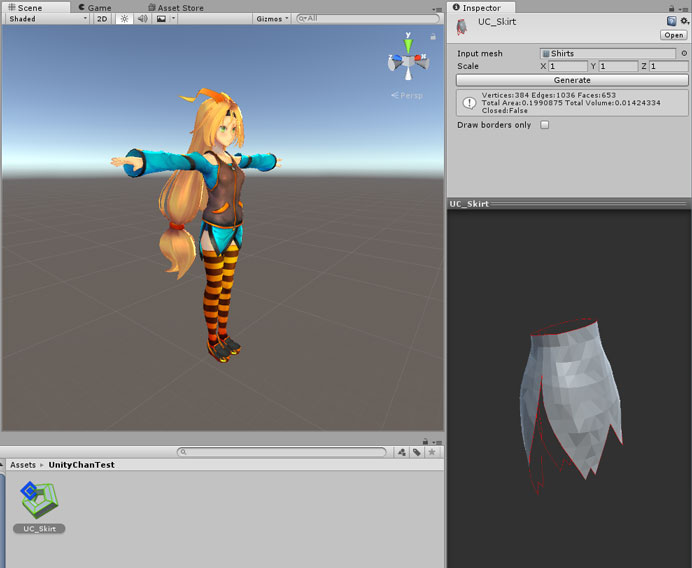Click the Closed:False text

point(504,110)
